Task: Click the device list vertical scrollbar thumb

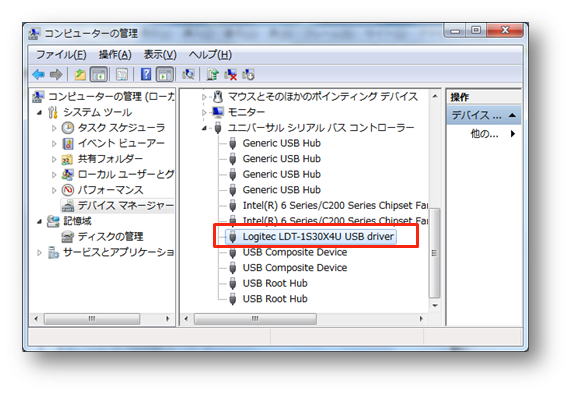Action: (434, 253)
